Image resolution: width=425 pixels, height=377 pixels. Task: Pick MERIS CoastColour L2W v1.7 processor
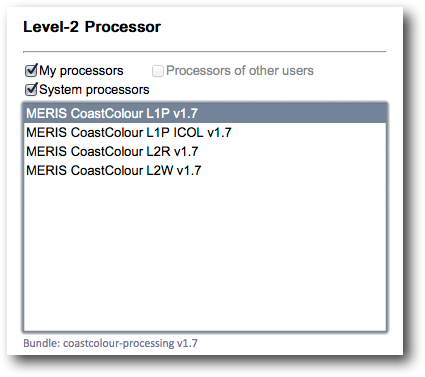205,171
